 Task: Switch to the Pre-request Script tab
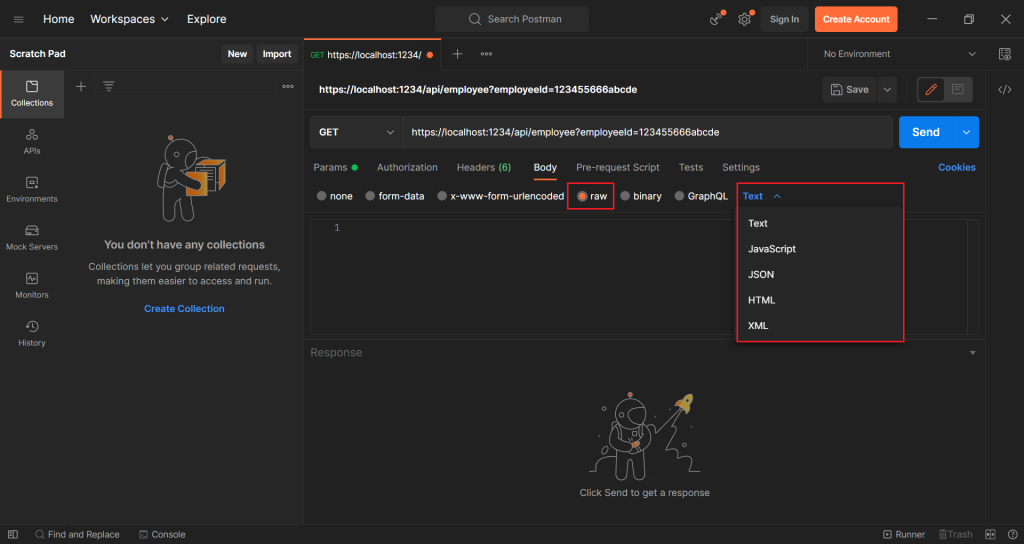(x=618, y=167)
